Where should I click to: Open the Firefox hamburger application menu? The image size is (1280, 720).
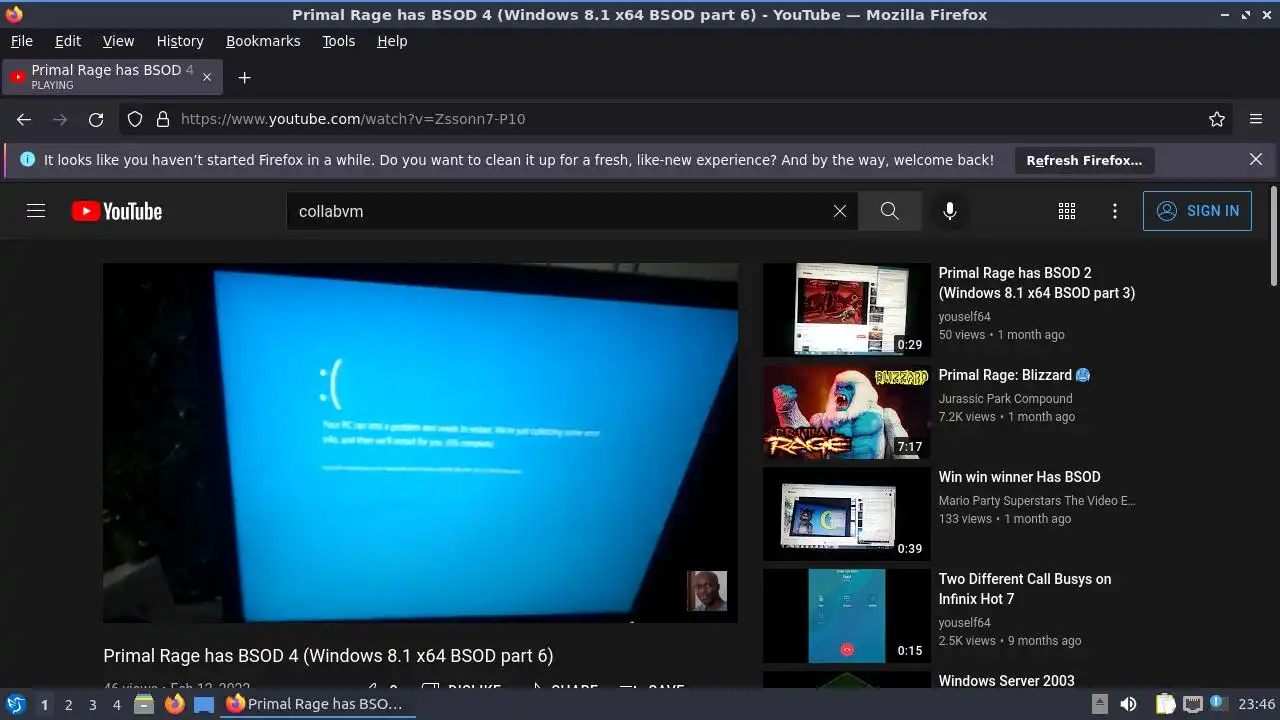1256,119
